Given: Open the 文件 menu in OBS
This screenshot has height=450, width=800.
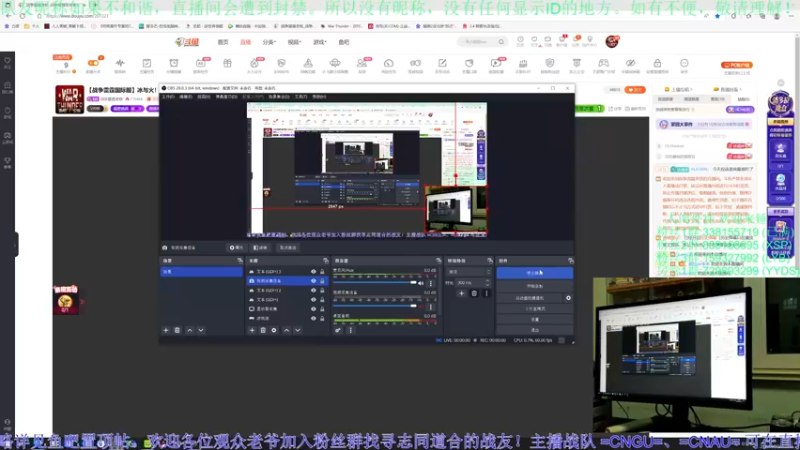Looking at the screenshot, I should (168, 96).
